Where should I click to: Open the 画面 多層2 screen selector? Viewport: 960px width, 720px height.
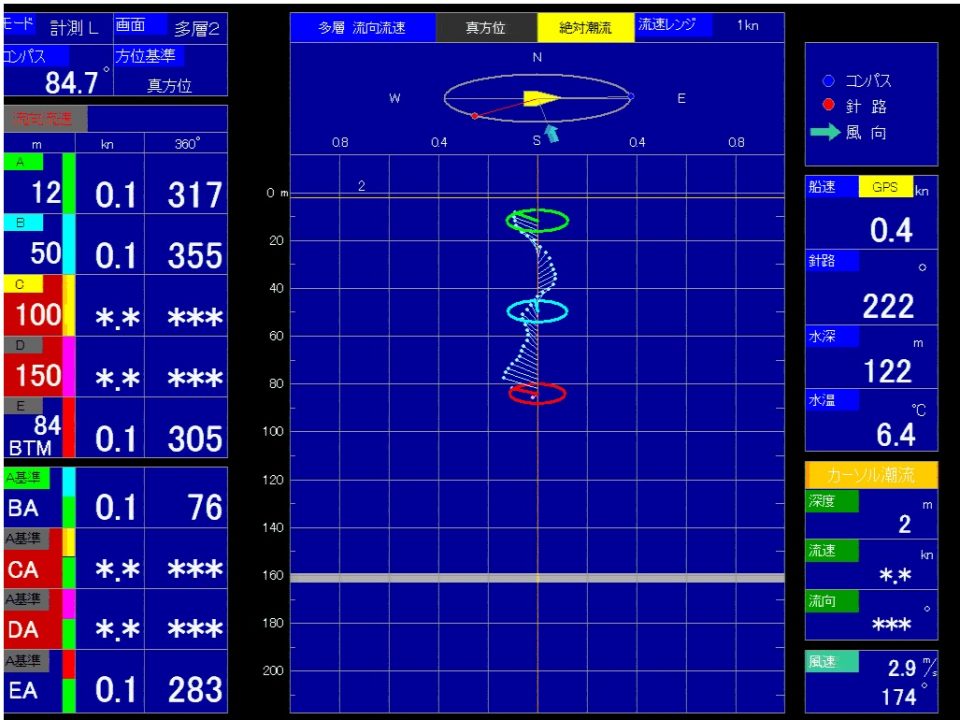[x=169, y=27]
